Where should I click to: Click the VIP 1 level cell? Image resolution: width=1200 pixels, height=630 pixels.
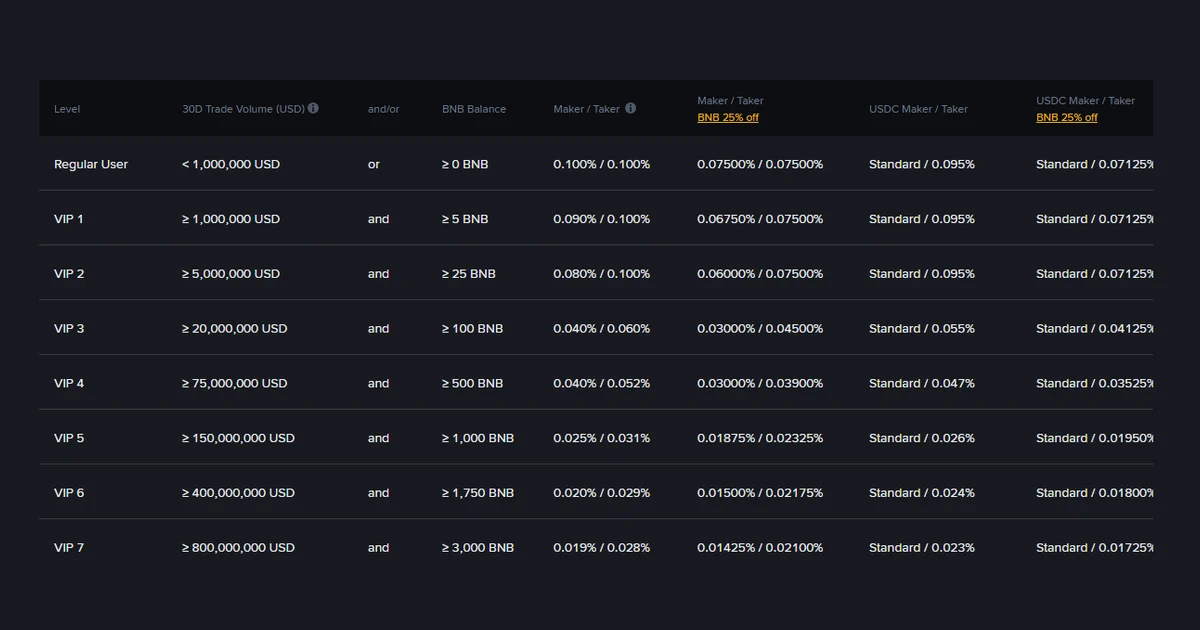point(69,219)
